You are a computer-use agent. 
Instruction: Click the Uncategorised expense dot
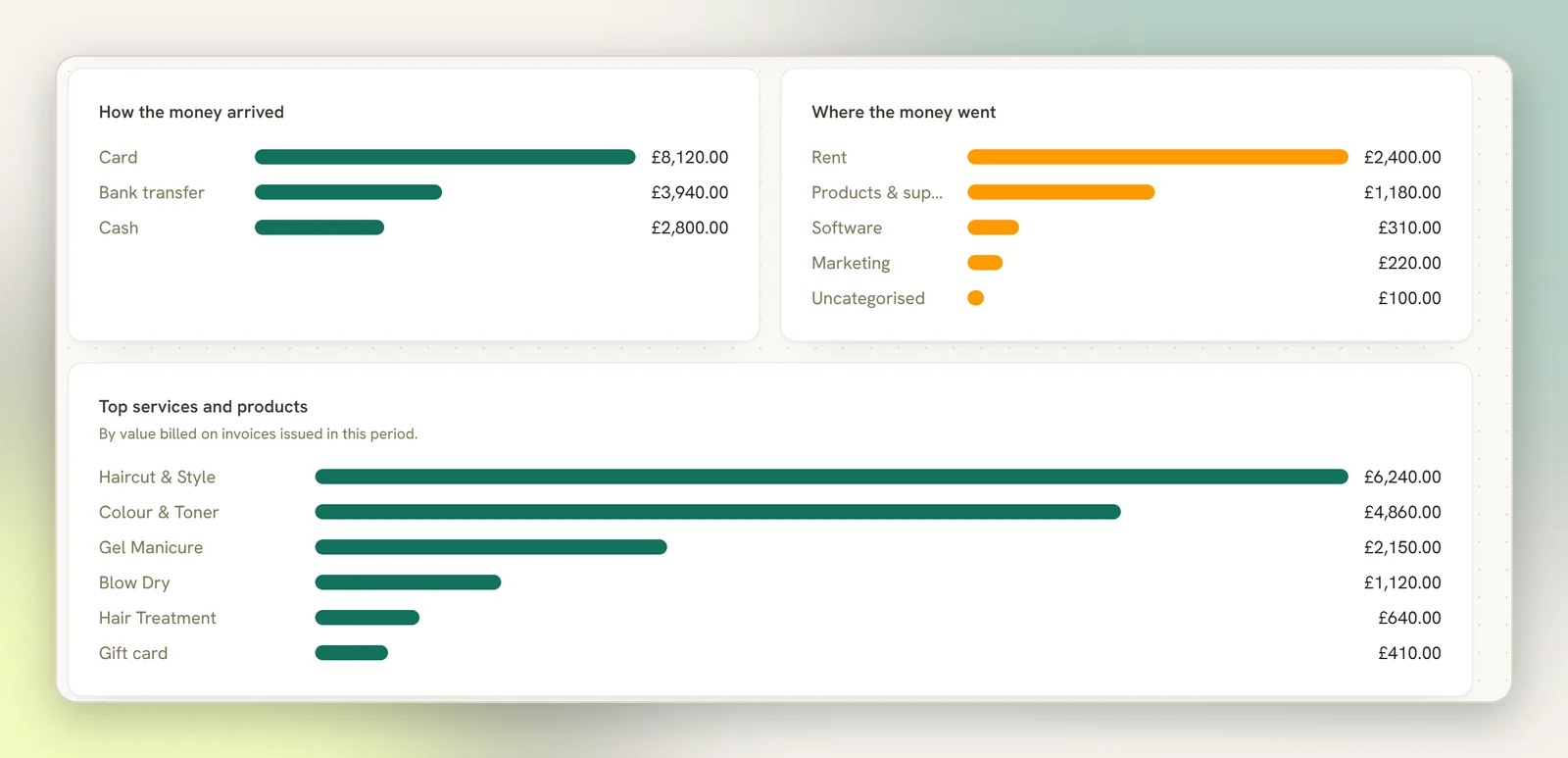tap(975, 298)
